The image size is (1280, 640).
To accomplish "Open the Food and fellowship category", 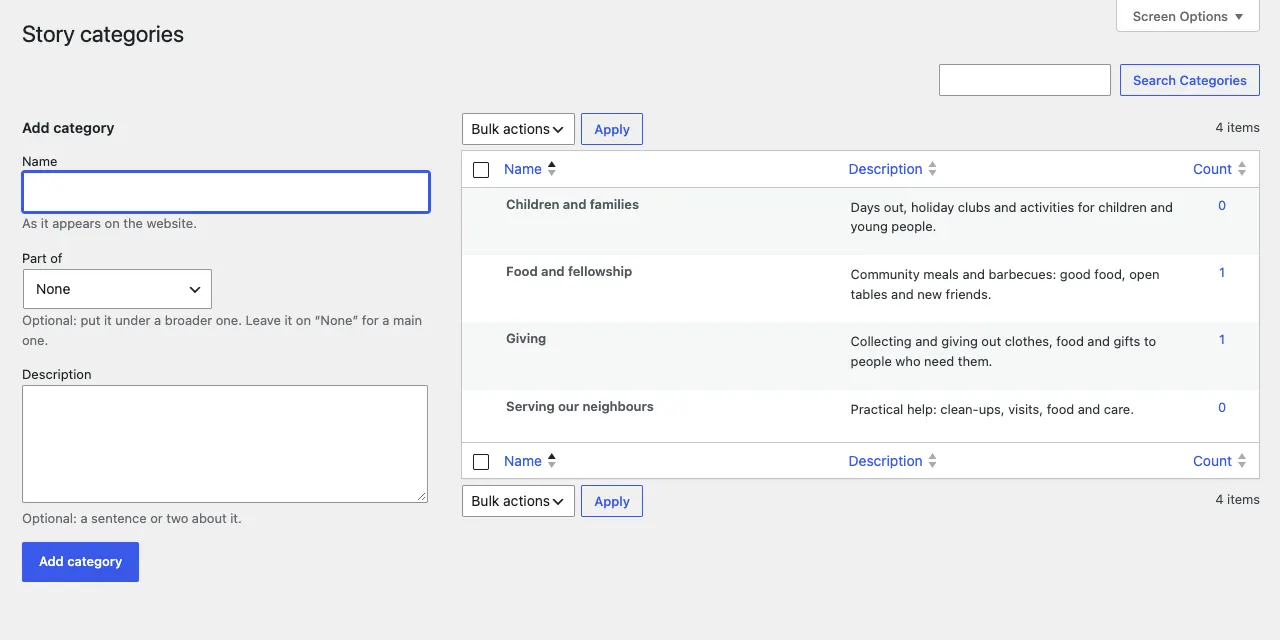I will [569, 271].
